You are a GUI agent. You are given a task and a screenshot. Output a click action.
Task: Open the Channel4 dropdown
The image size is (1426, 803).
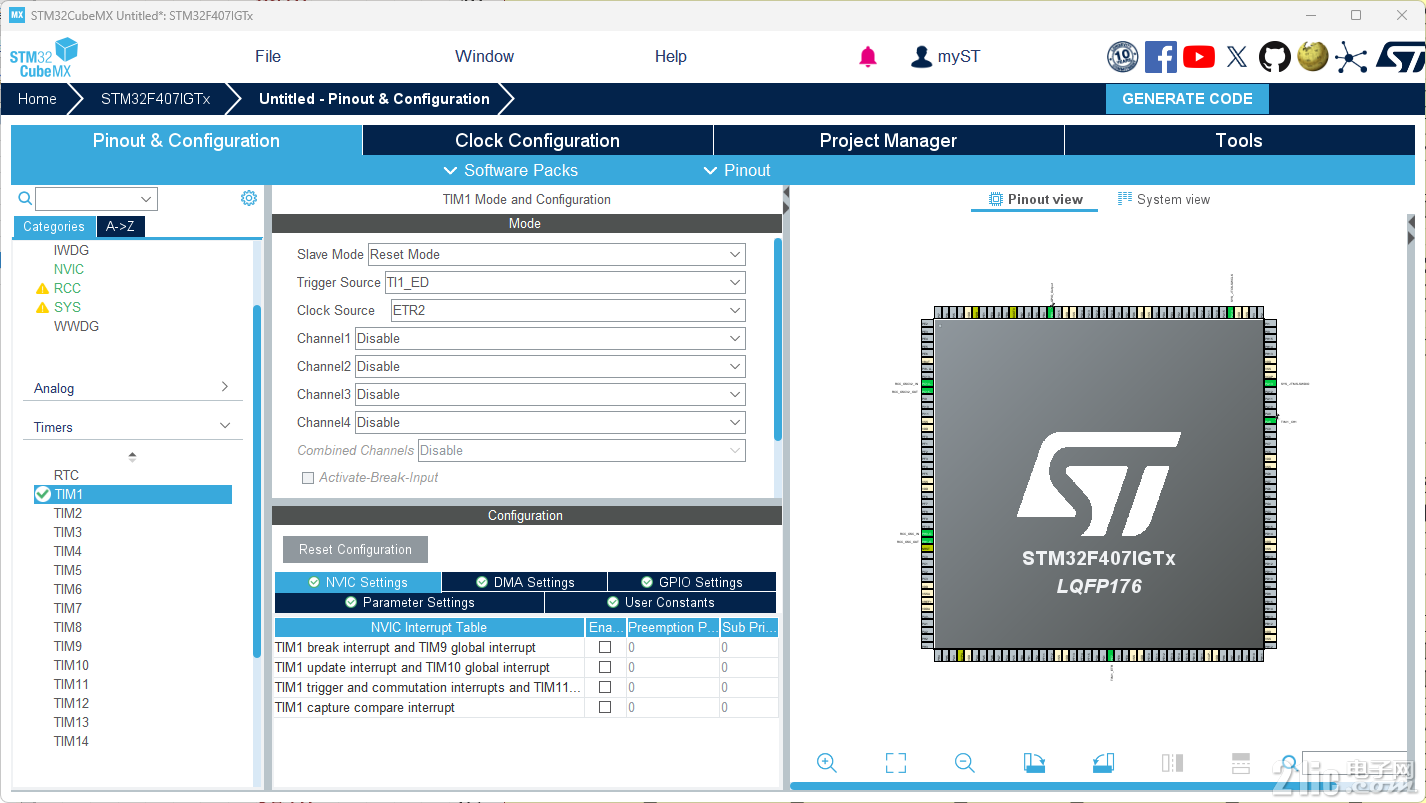click(550, 422)
